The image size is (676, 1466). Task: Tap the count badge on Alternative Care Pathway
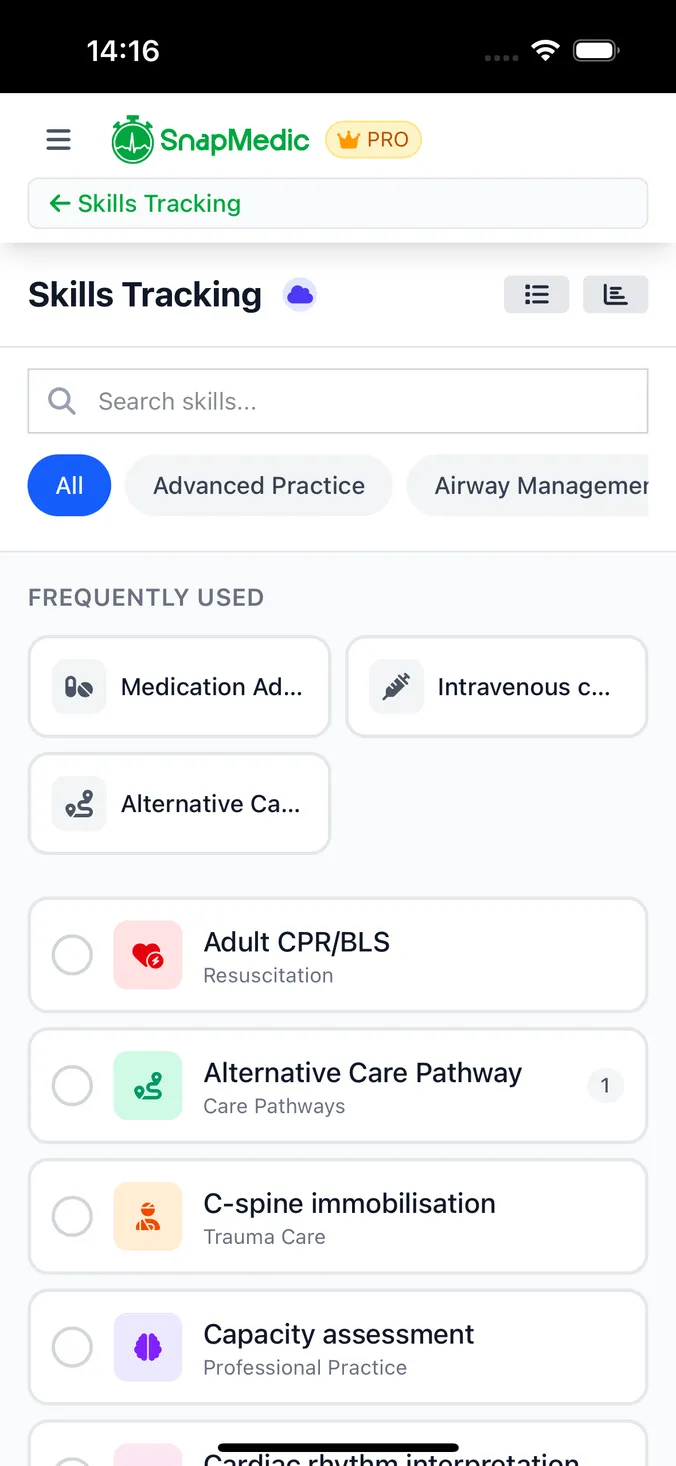(x=605, y=1086)
